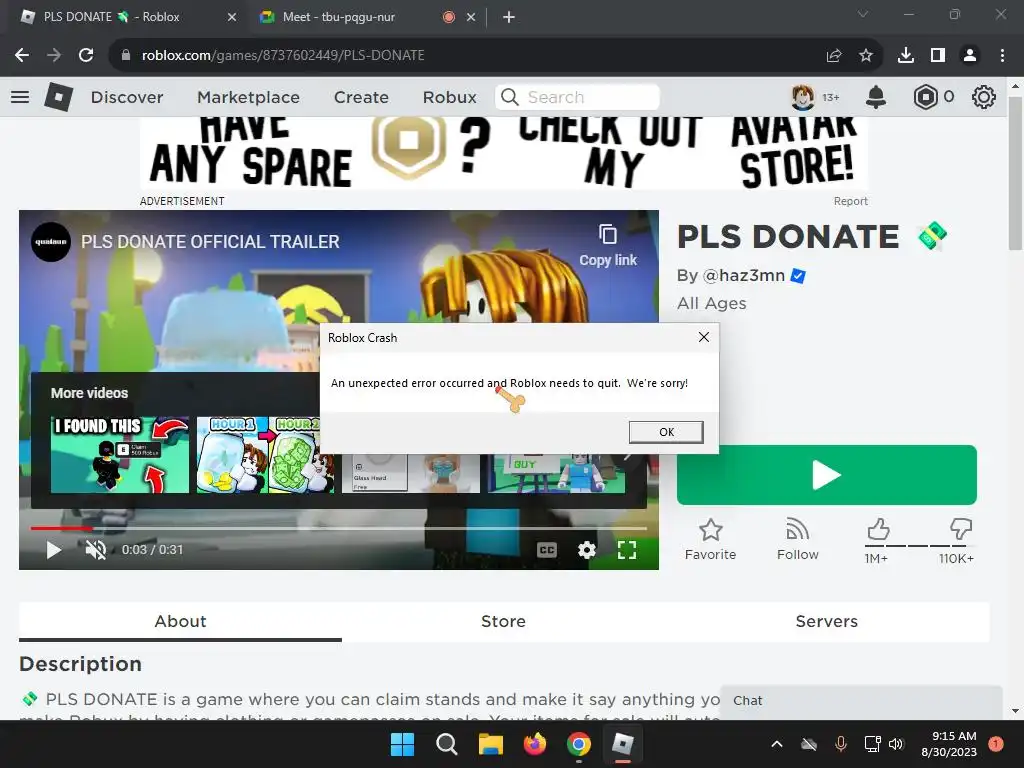Open Chrome profile icon

[x=970, y=56]
